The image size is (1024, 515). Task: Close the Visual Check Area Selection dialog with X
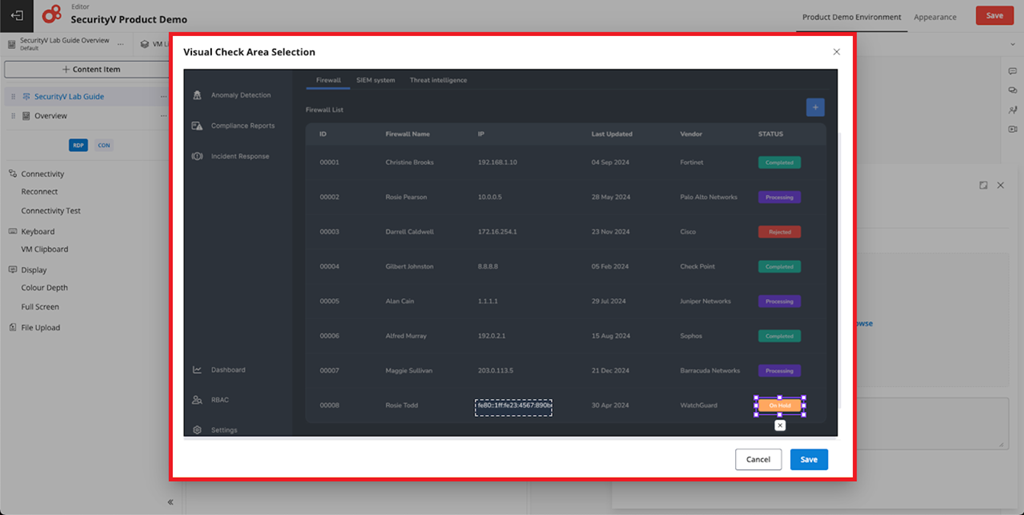pyautogui.click(x=837, y=52)
